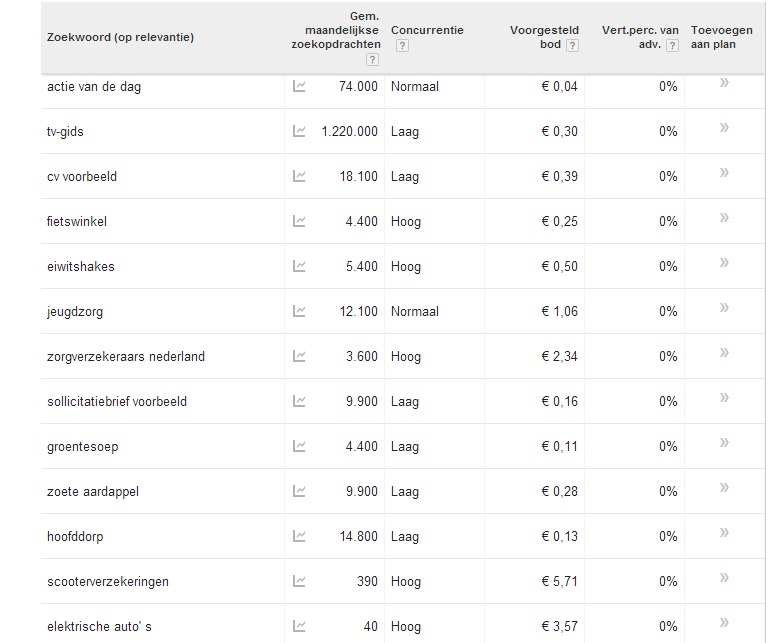Add eiwitshakes keyword to plan
The height and width of the screenshot is (643, 770).
tap(724, 262)
